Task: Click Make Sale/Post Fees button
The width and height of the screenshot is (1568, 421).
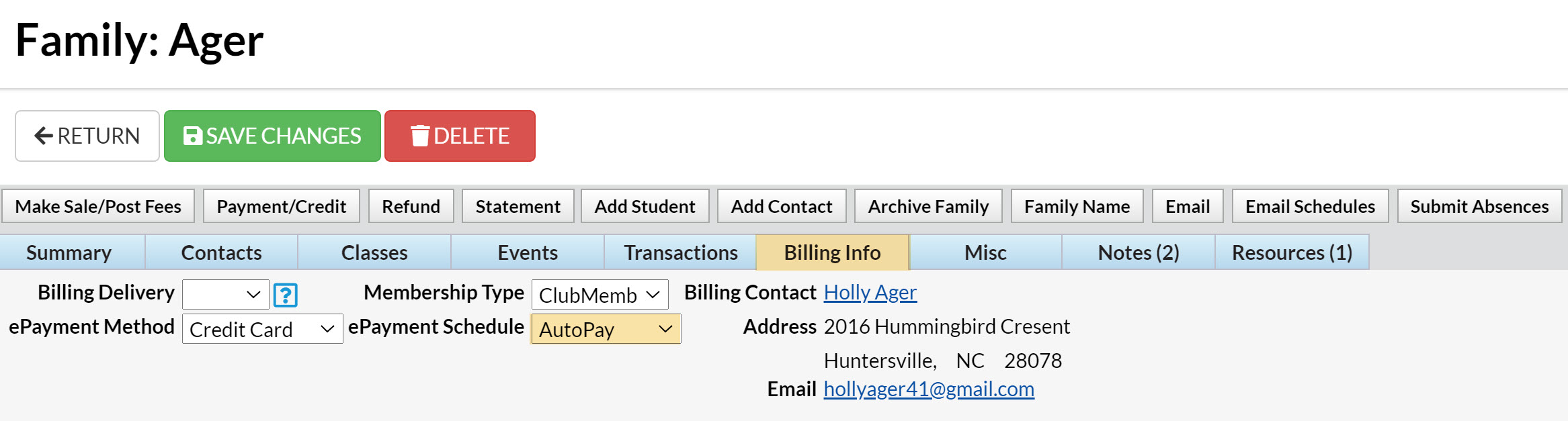Action: [98, 206]
